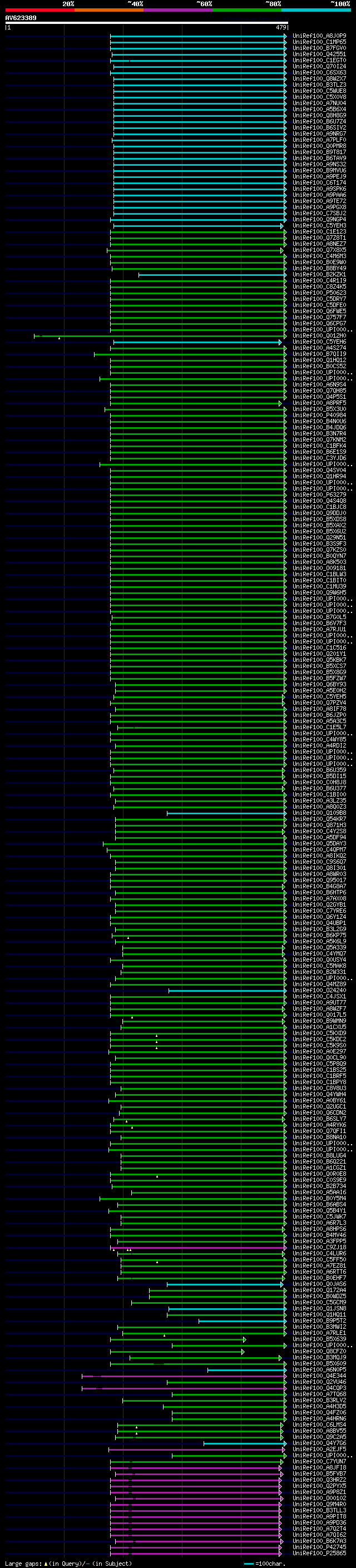Image resolution: width=356 pixels, height=1568 pixels.
Task: Select the UniRef100_C5YEH3 entry
Action: (x=319, y=225)
